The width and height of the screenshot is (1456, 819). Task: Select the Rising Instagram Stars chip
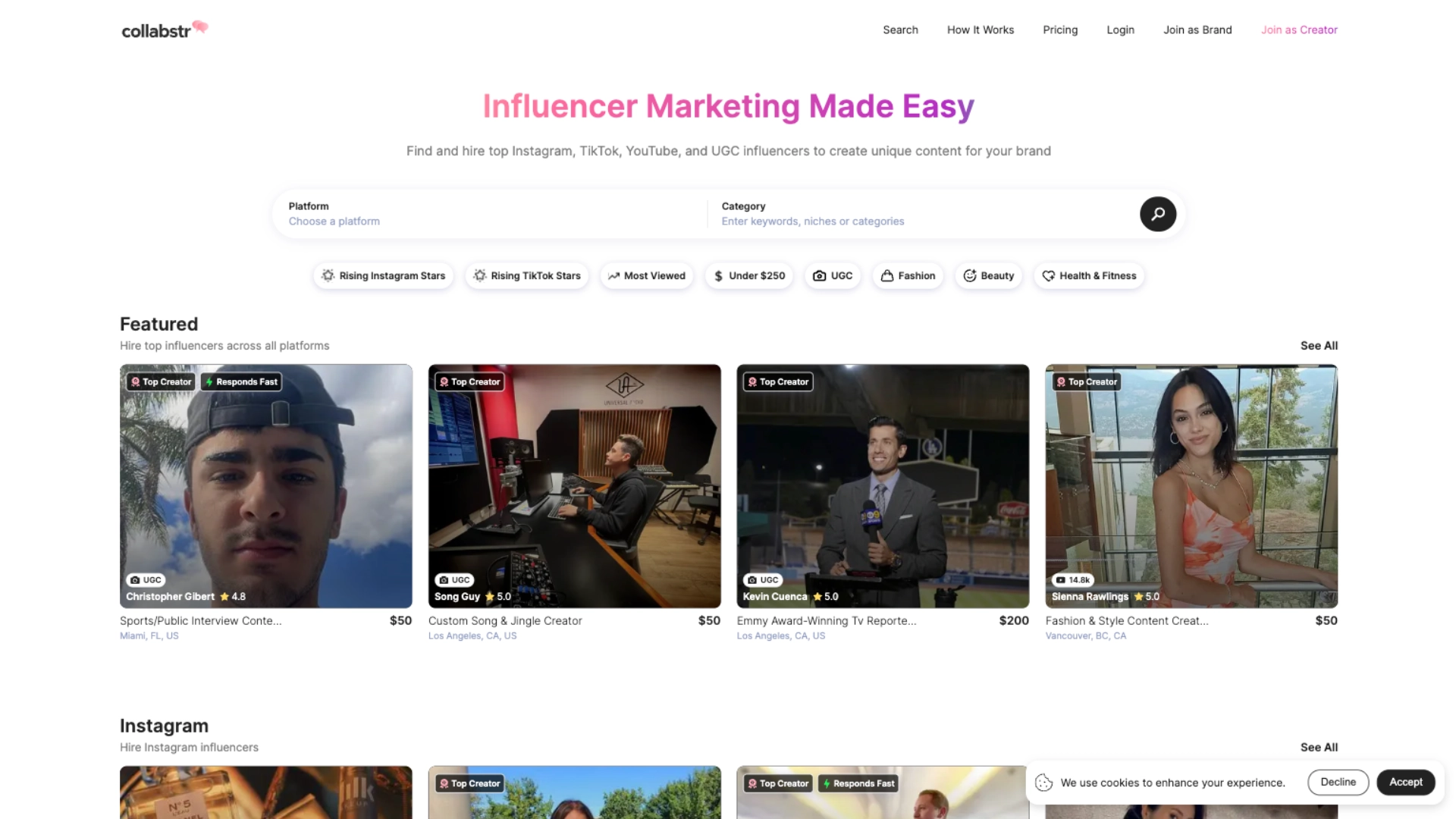[x=383, y=276]
